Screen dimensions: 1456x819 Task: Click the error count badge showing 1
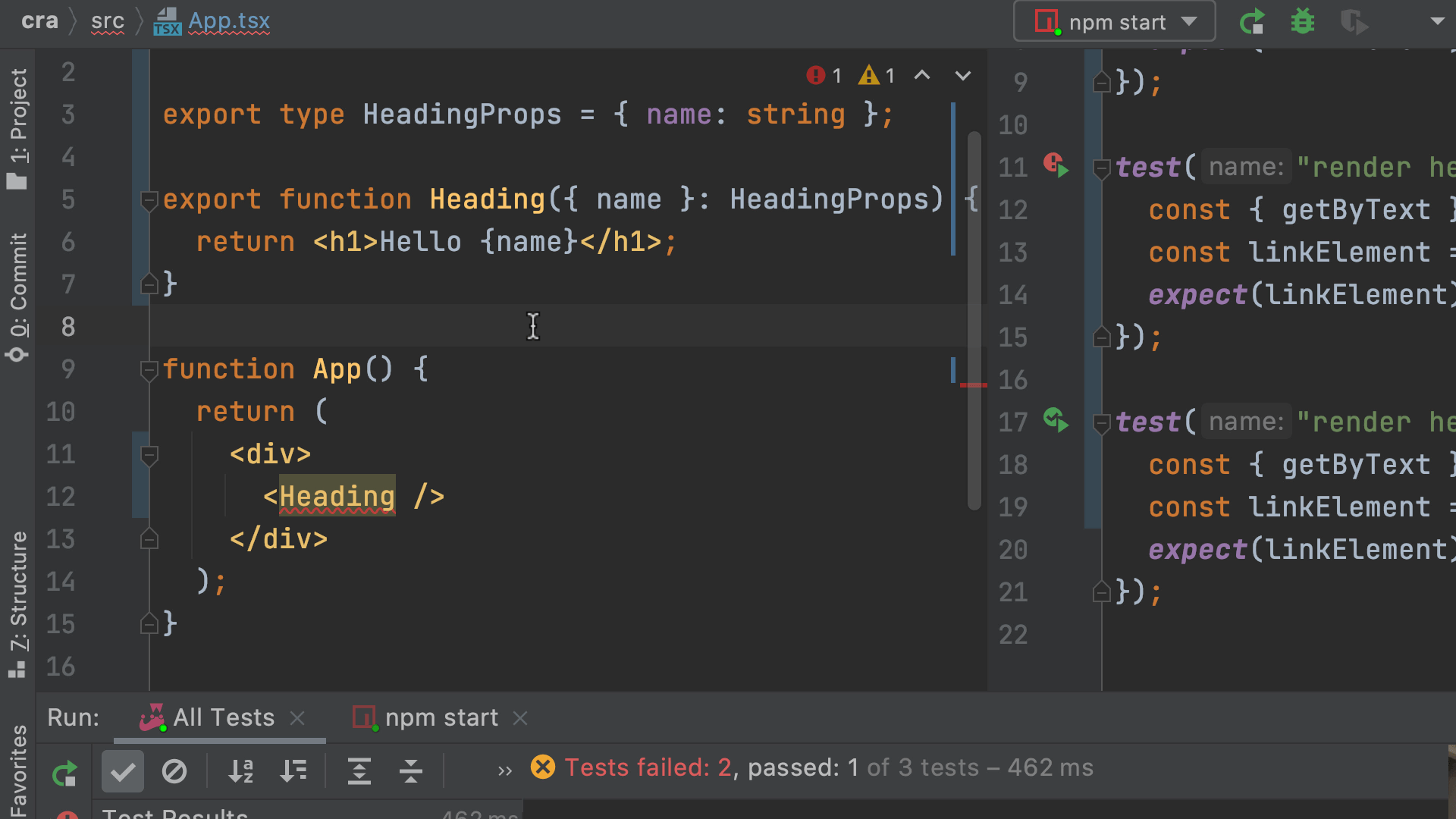[821, 75]
